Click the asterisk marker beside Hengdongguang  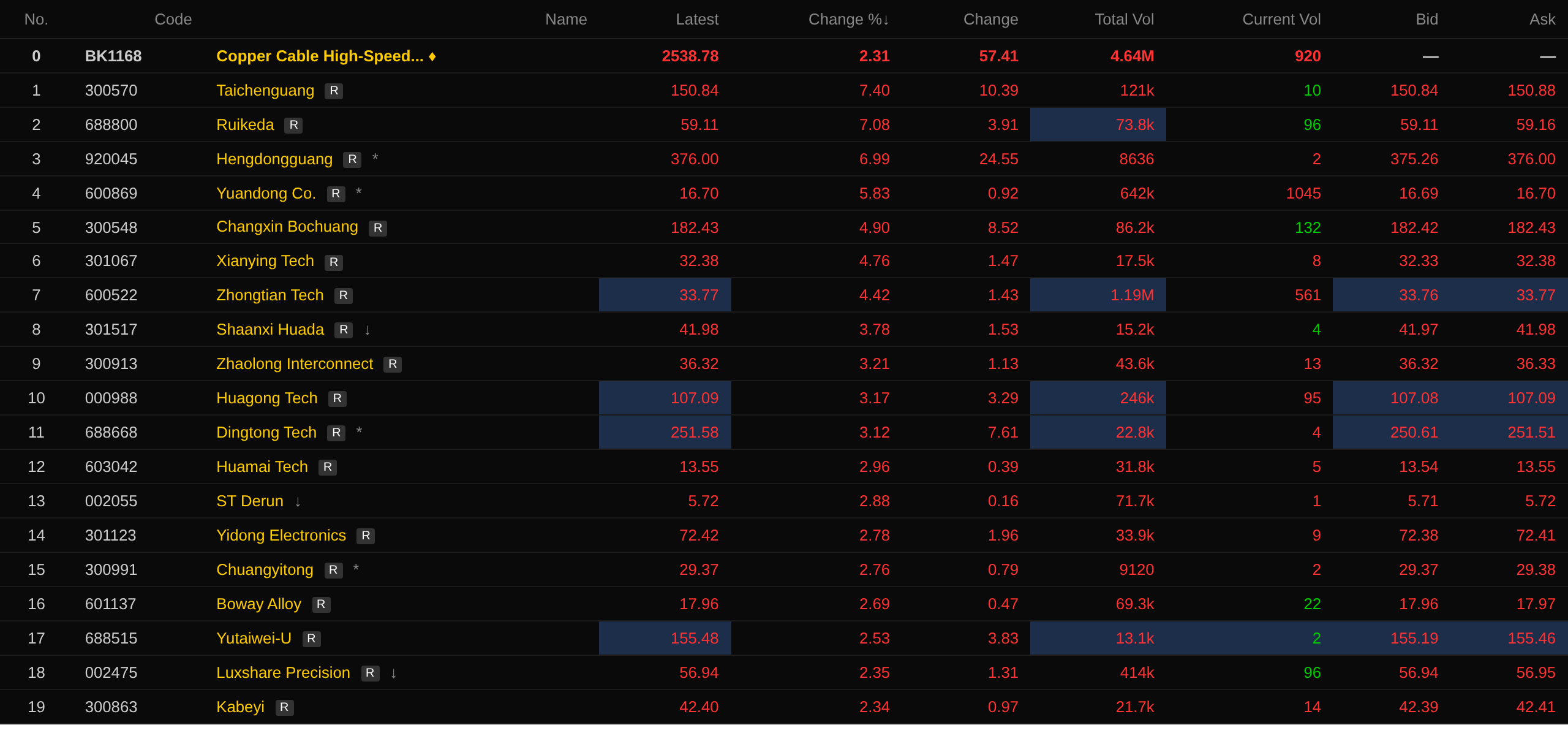tap(375, 158)
